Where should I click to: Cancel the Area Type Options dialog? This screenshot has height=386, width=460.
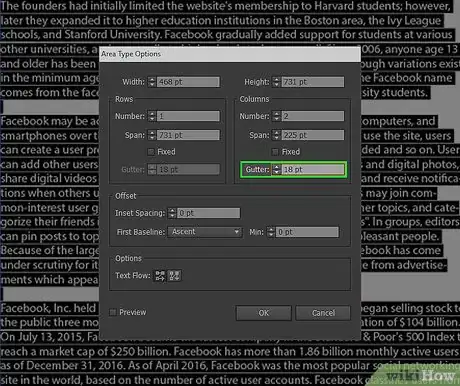[x=323, y=313]
